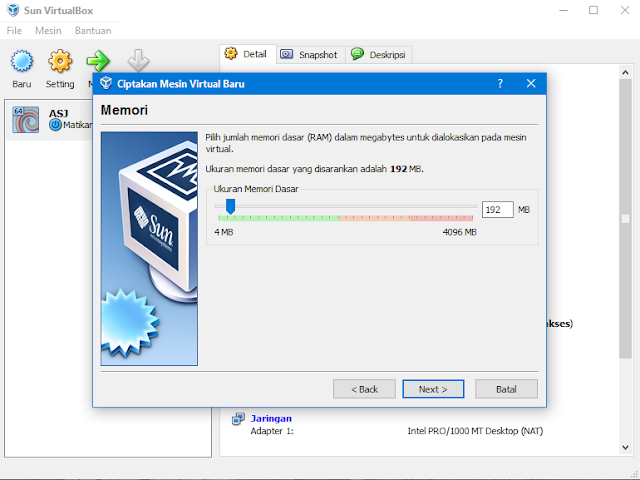
Task: Select the ASJ virtual machine icon
Action: pyautogui.click(x=25, y=120)
